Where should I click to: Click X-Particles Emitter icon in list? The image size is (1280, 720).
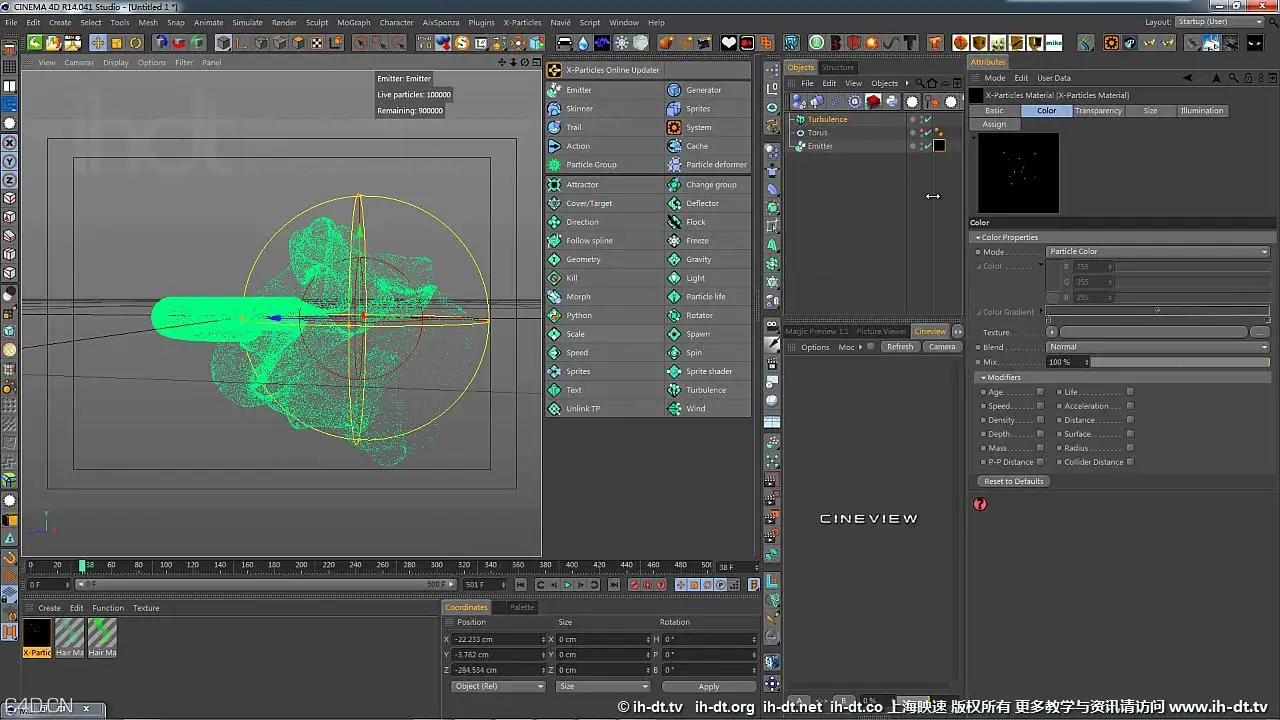click(554, 90)
